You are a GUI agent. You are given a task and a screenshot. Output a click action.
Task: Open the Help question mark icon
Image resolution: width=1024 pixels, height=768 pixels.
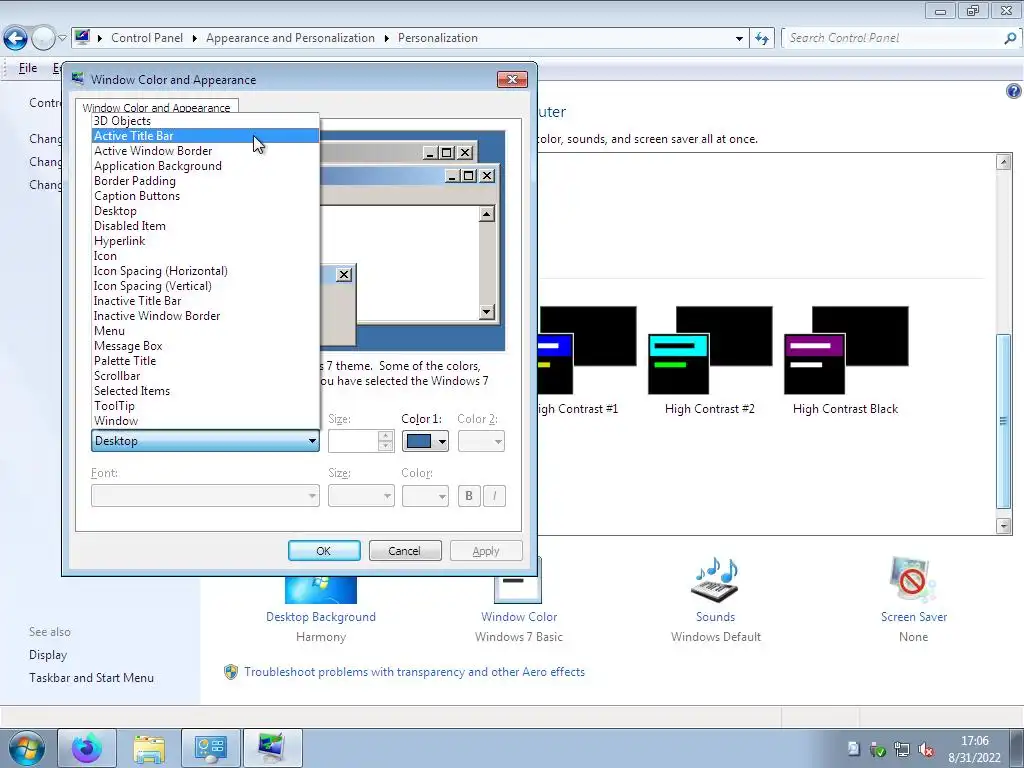tap(1014, 91)
